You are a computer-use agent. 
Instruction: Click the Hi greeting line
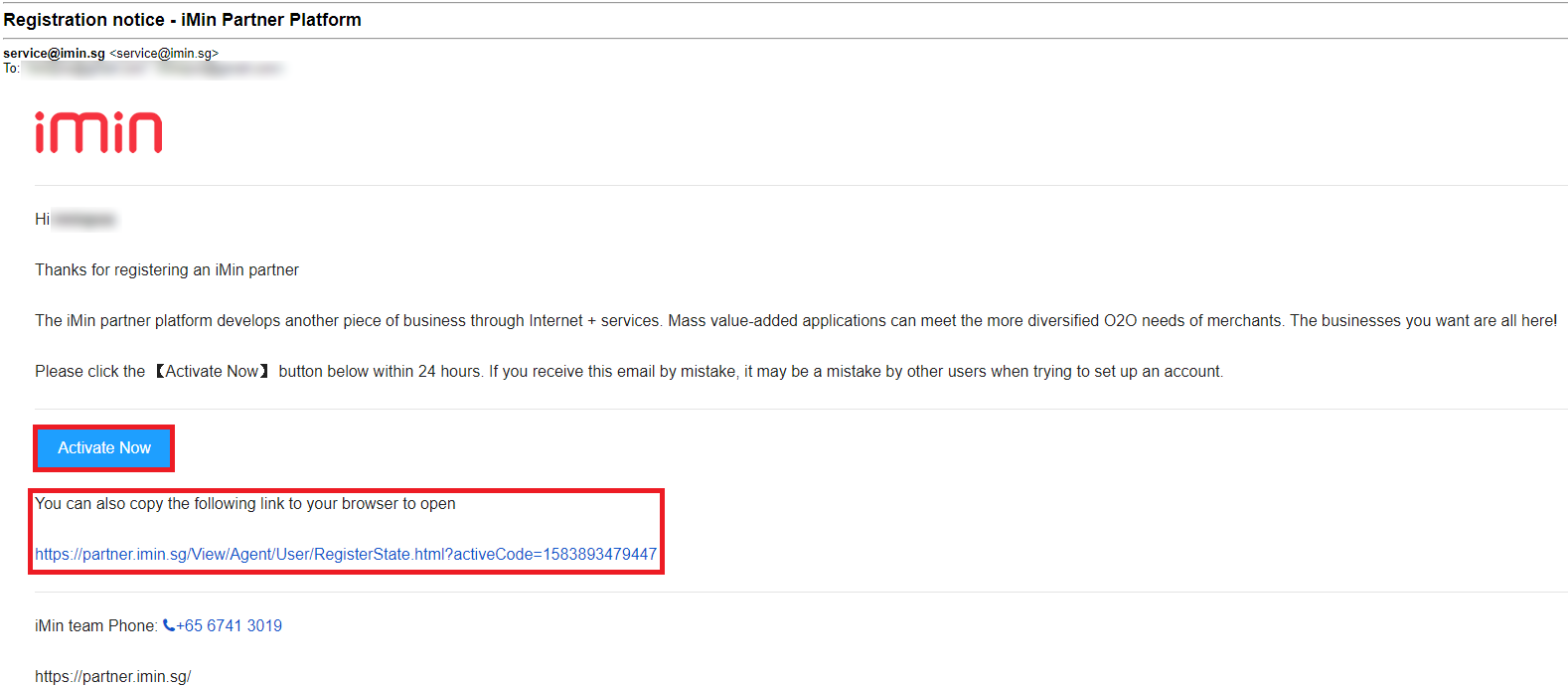(76, 220)
